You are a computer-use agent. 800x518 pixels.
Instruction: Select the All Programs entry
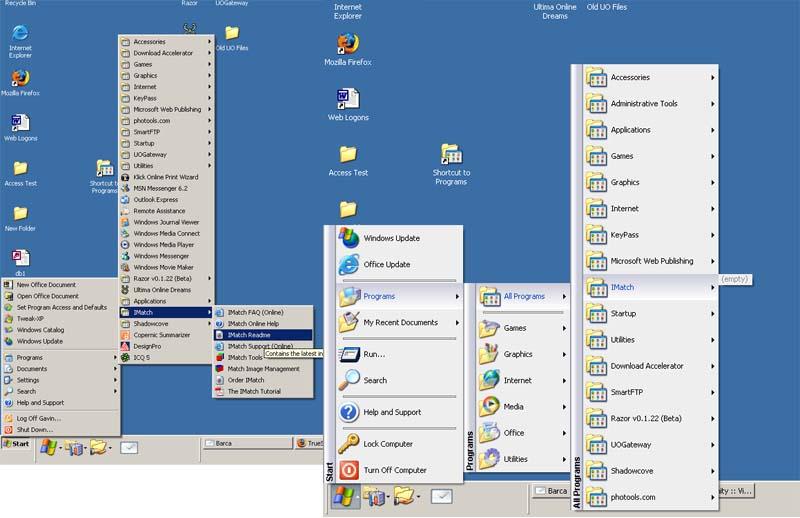(523, 296)
